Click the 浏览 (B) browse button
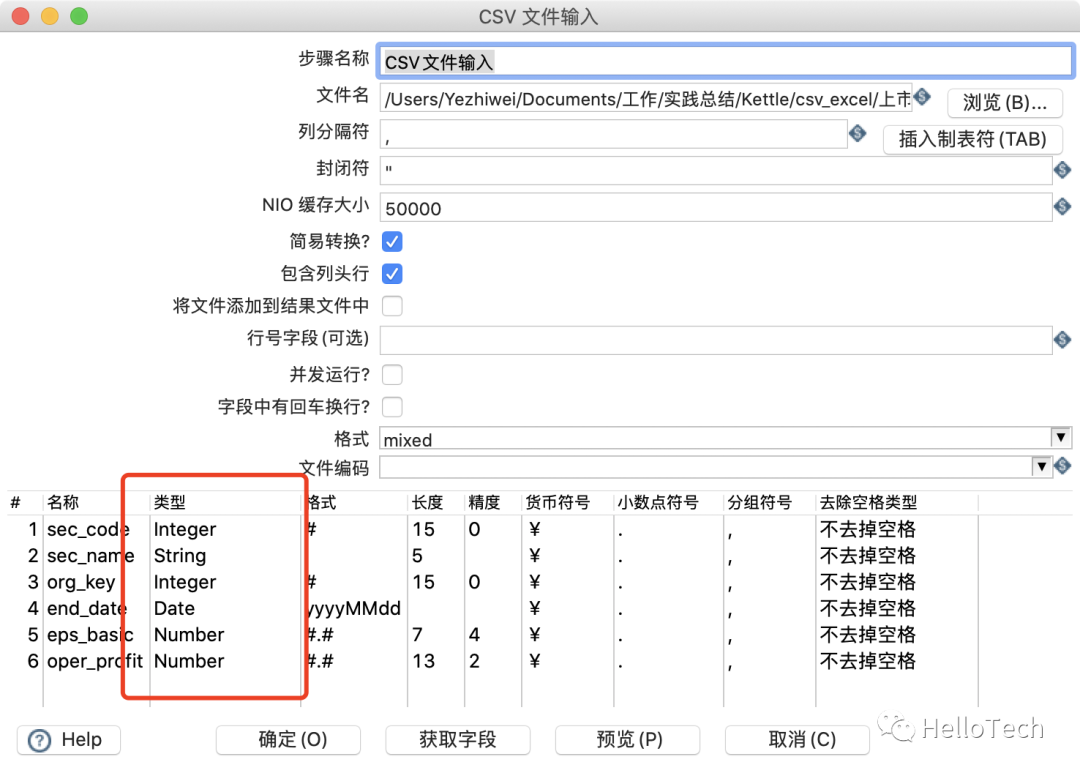The image size is (1080, 773). pos(1005,103)
